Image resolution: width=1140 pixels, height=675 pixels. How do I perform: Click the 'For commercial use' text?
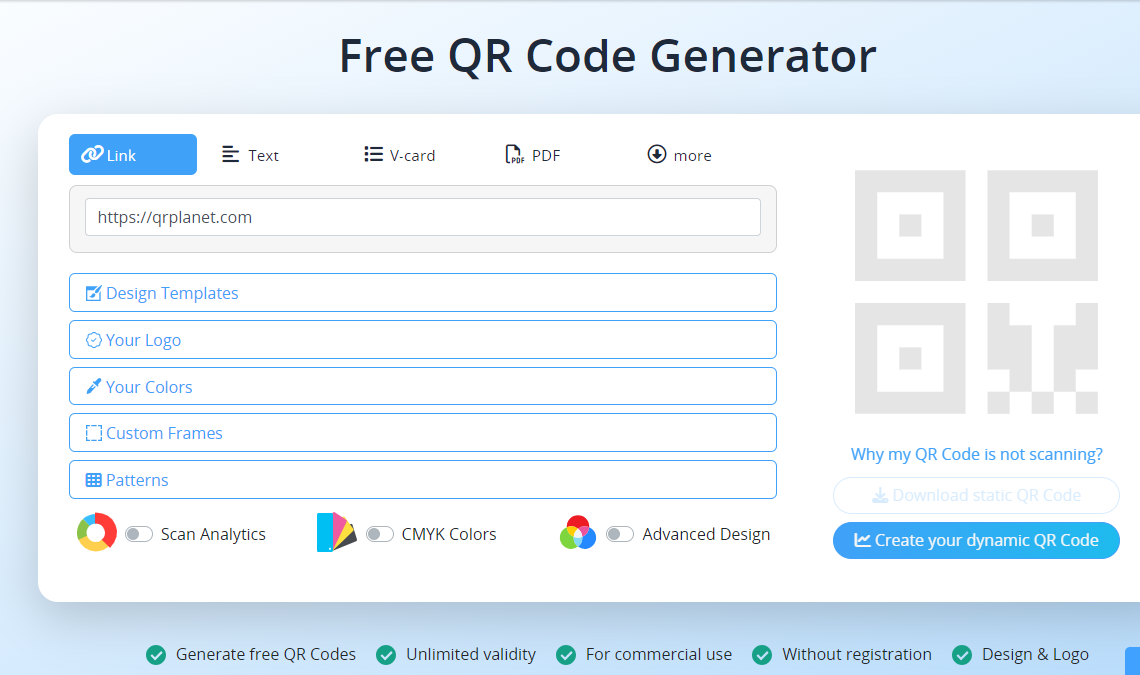coord(659,655)
